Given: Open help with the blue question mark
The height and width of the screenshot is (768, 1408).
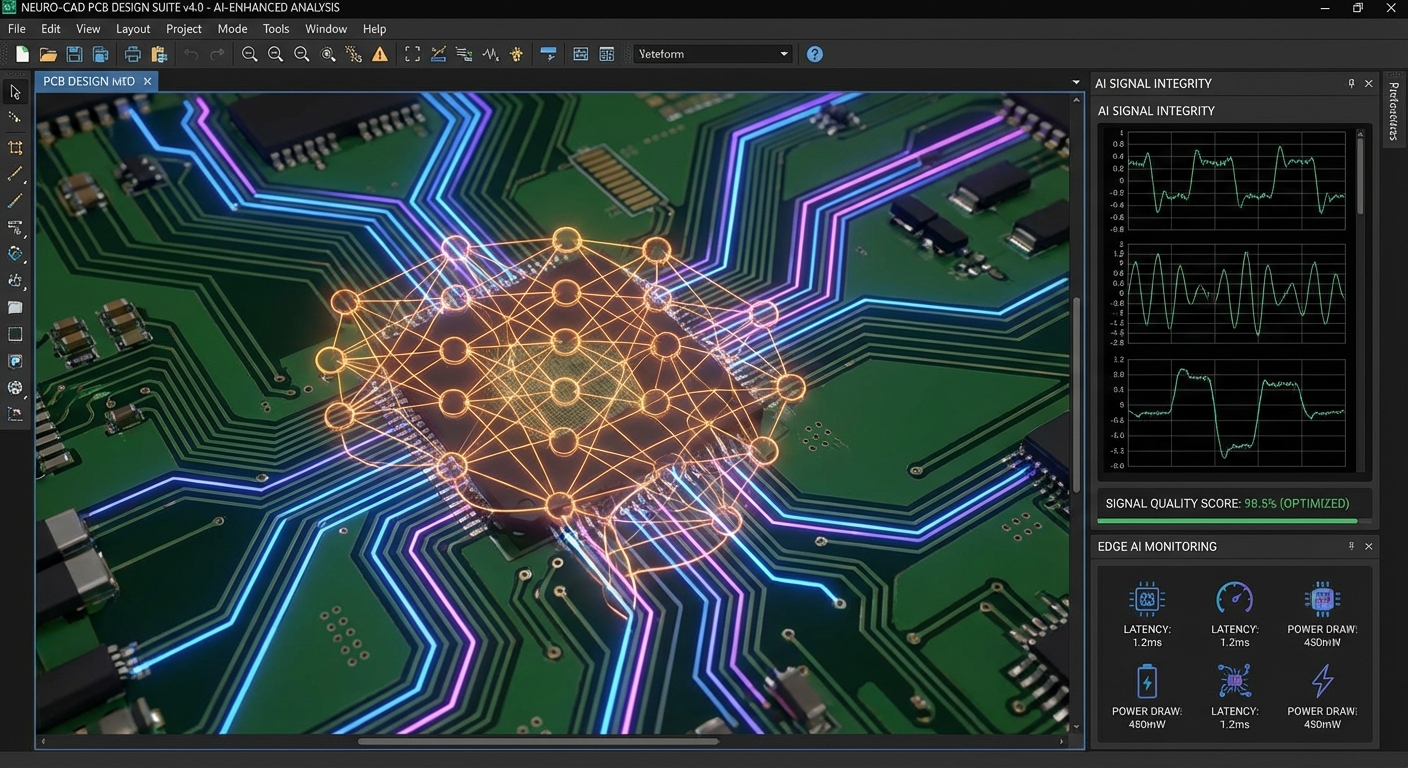Looking at the screenshot, I should [815, 54].
